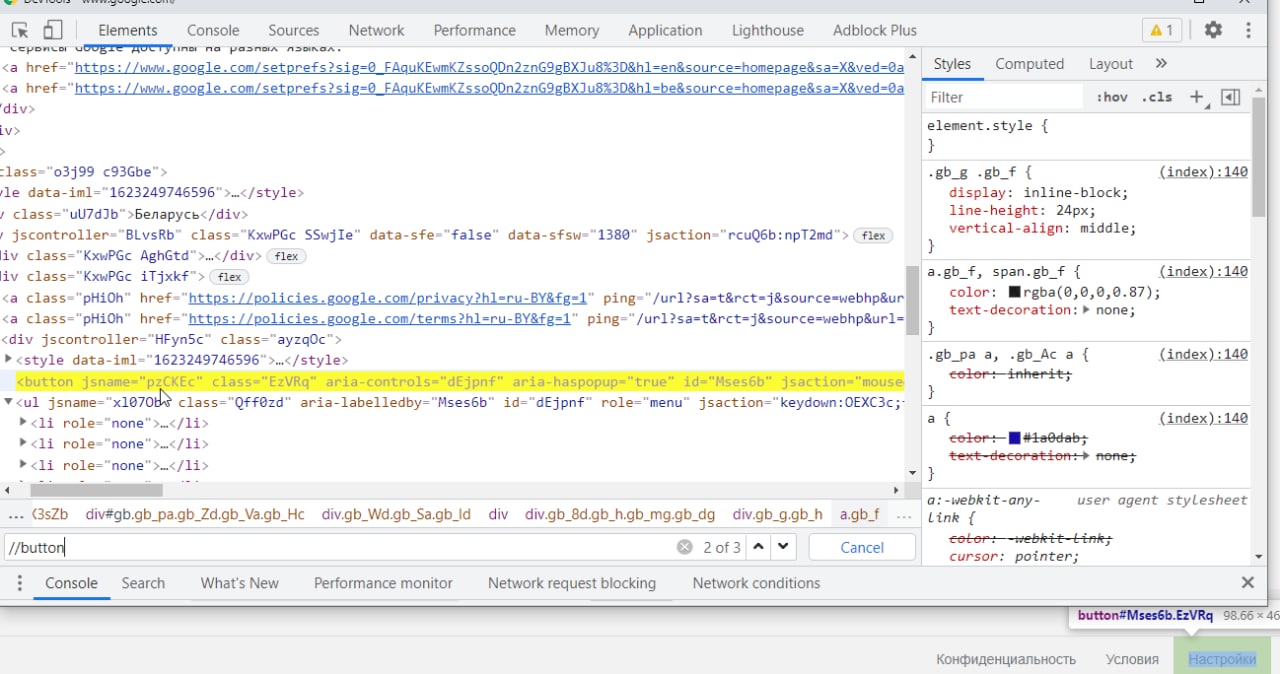Toggle .cls element classes panel
This screenshot has width=1280, height=674.
[x=1157, y=97]
